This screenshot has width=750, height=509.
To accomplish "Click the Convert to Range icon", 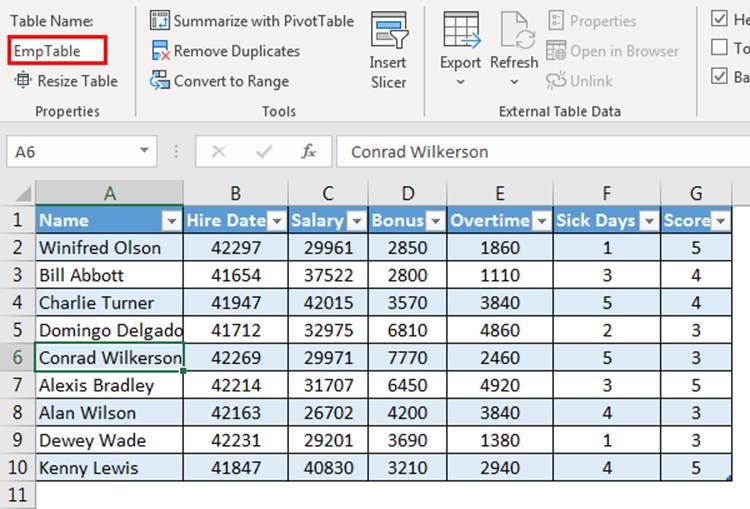I will [x=160, y=80].
